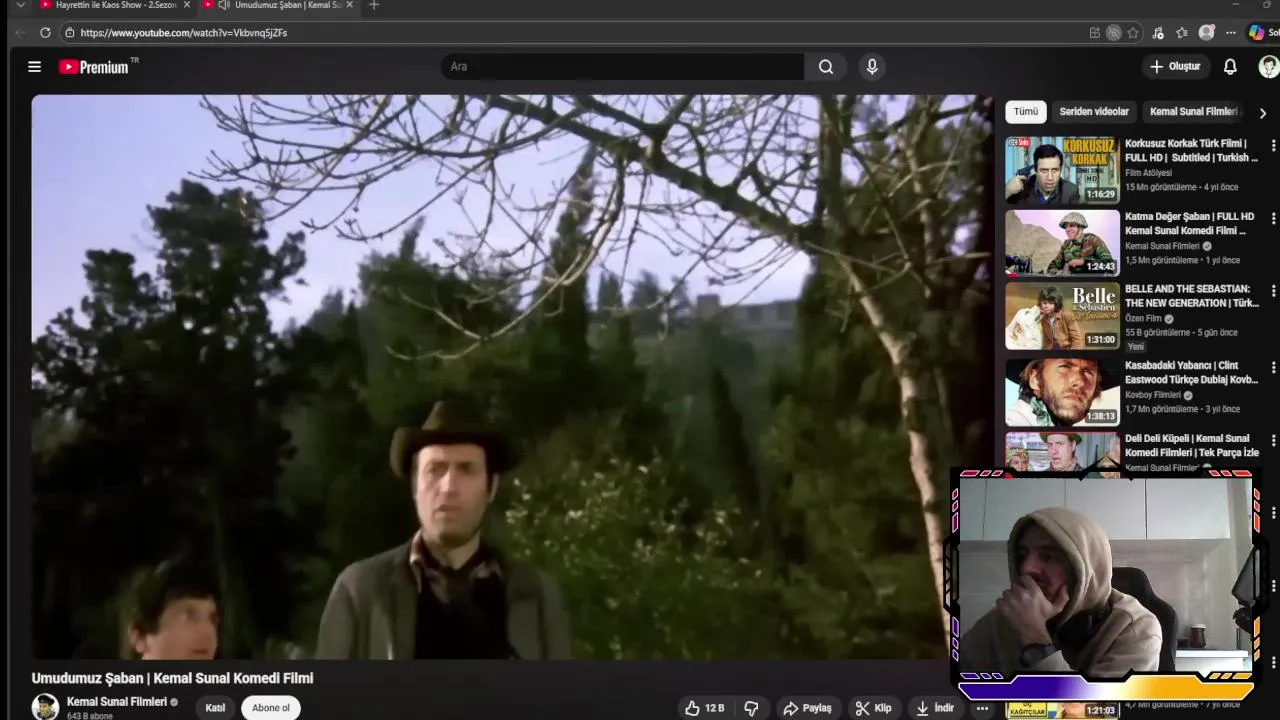Open Kemal Sunal Filmleri channel avatar
This screenshot has height=720, width=1280.
point(45,707)
